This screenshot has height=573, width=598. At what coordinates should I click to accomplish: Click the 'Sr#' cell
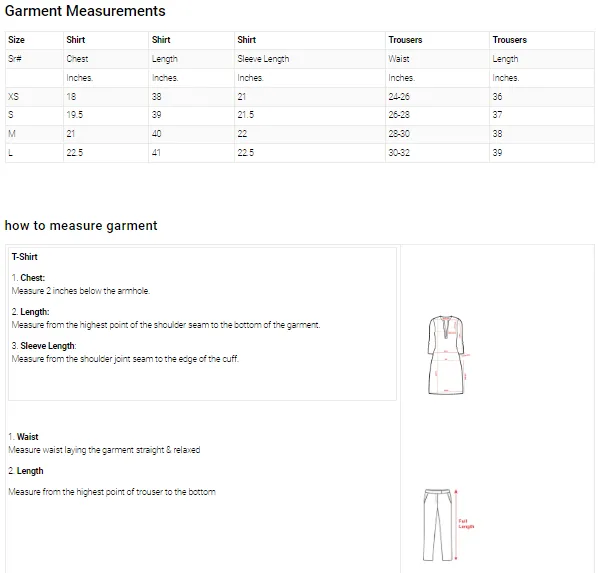click(15, 59)
